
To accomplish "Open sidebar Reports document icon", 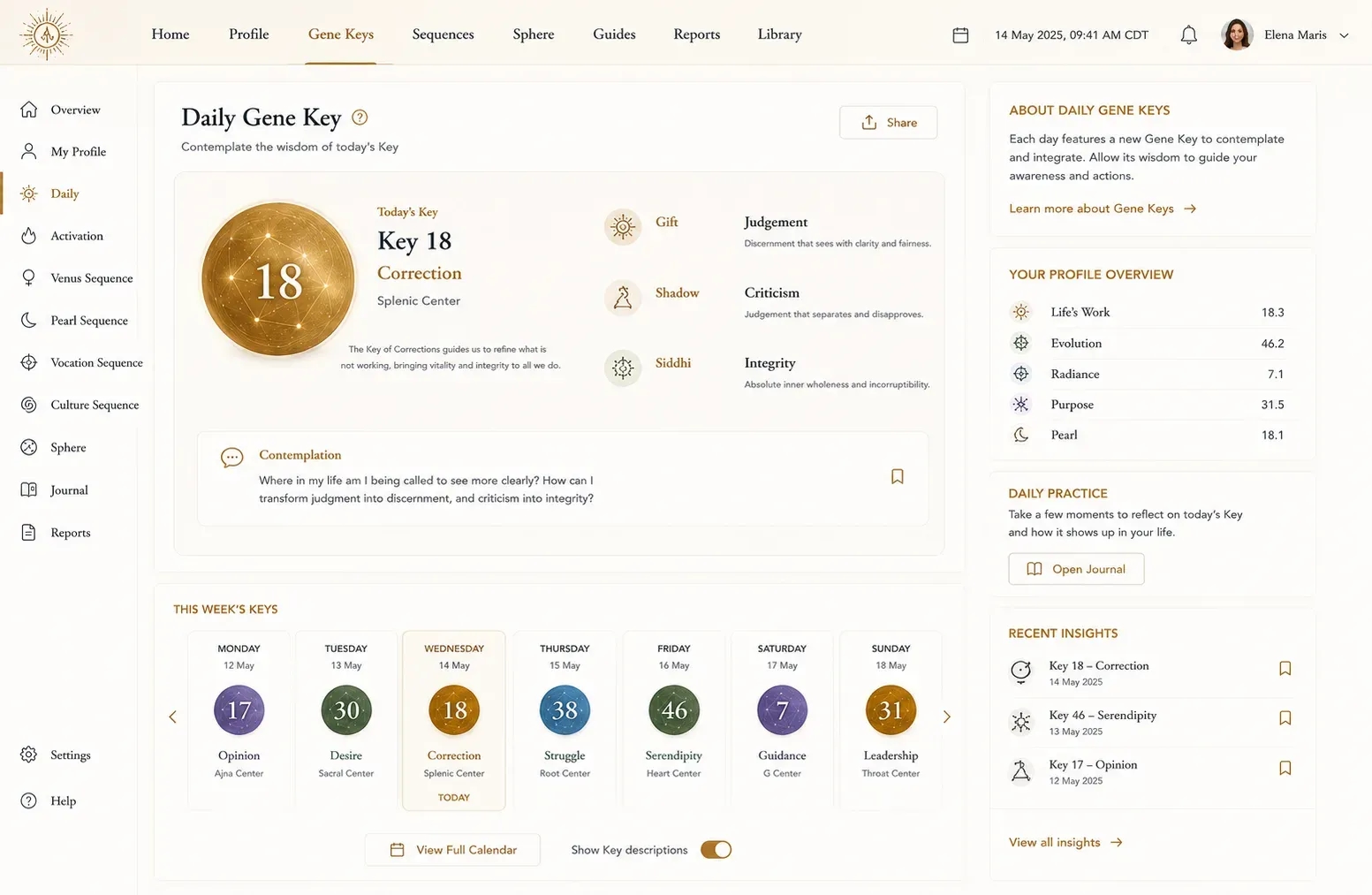I will pyautogui.click(x=29, y=532).
